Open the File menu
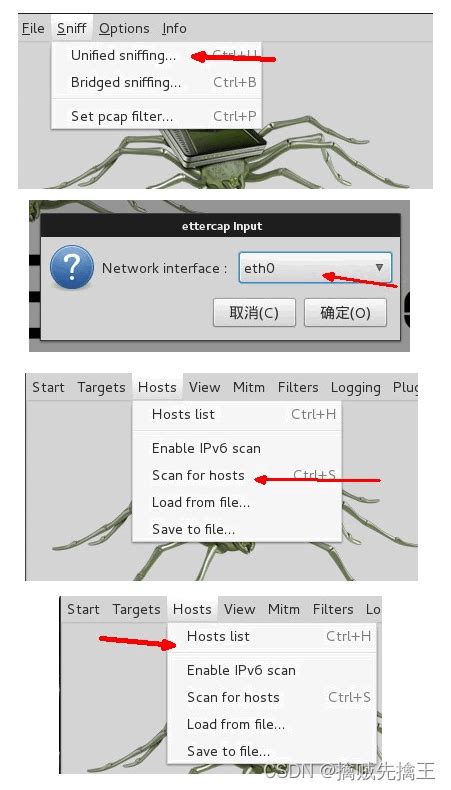Image resolution: width=451 pixels, height=790 pixels. (33, 29)
